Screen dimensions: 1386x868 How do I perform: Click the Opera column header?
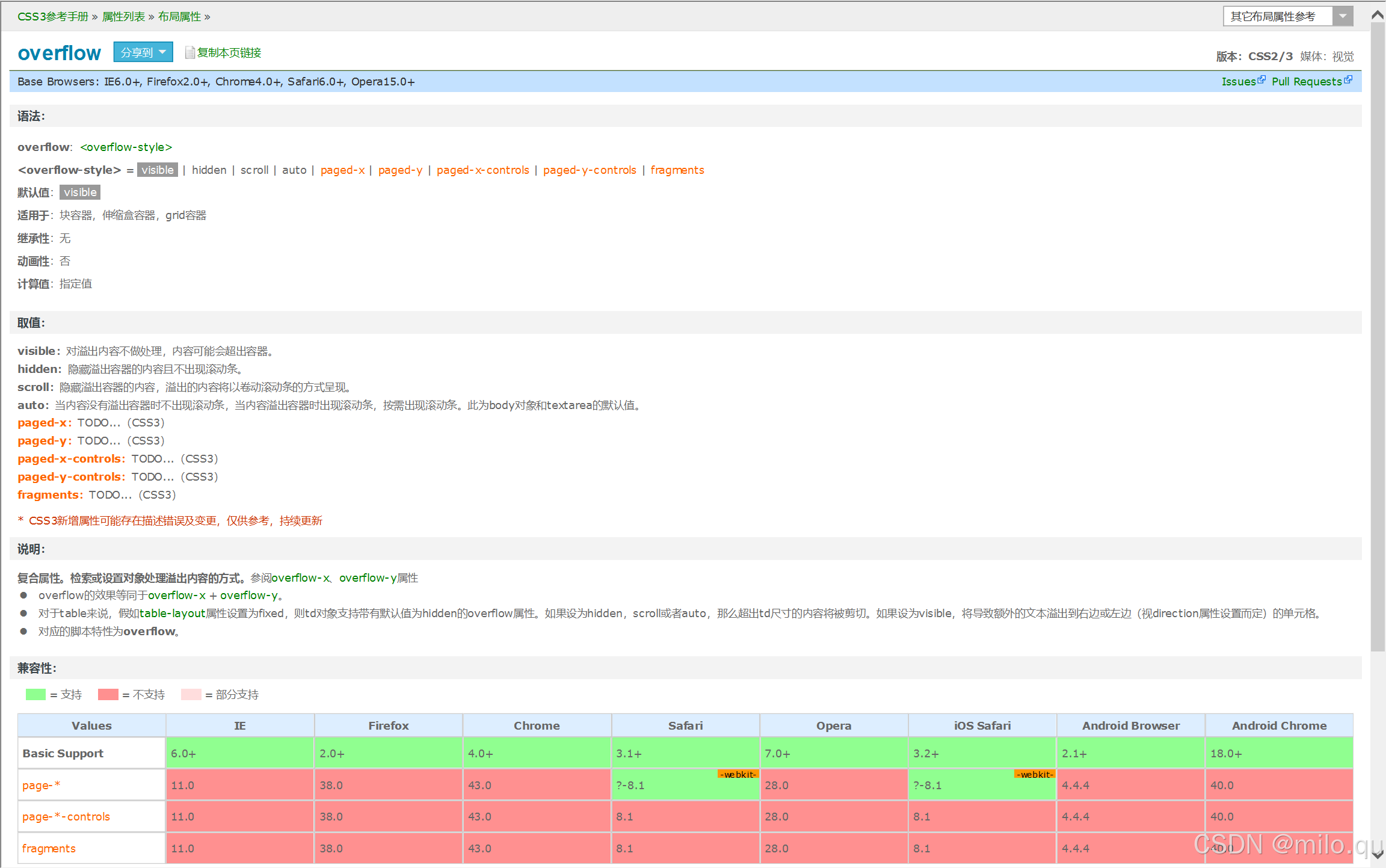tap(834, 725)
